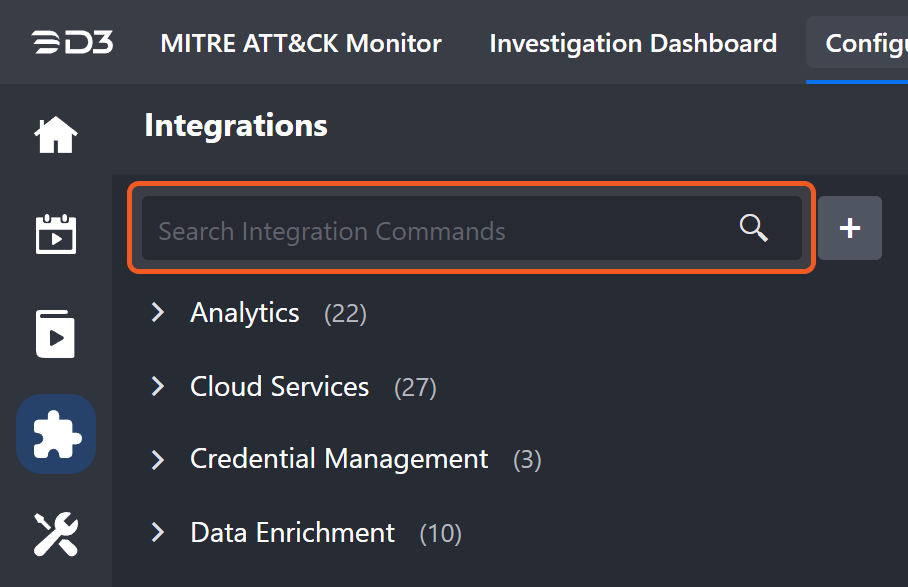Expand the Analytics chevron arrow
908x587 pixels.
(157, 313)
